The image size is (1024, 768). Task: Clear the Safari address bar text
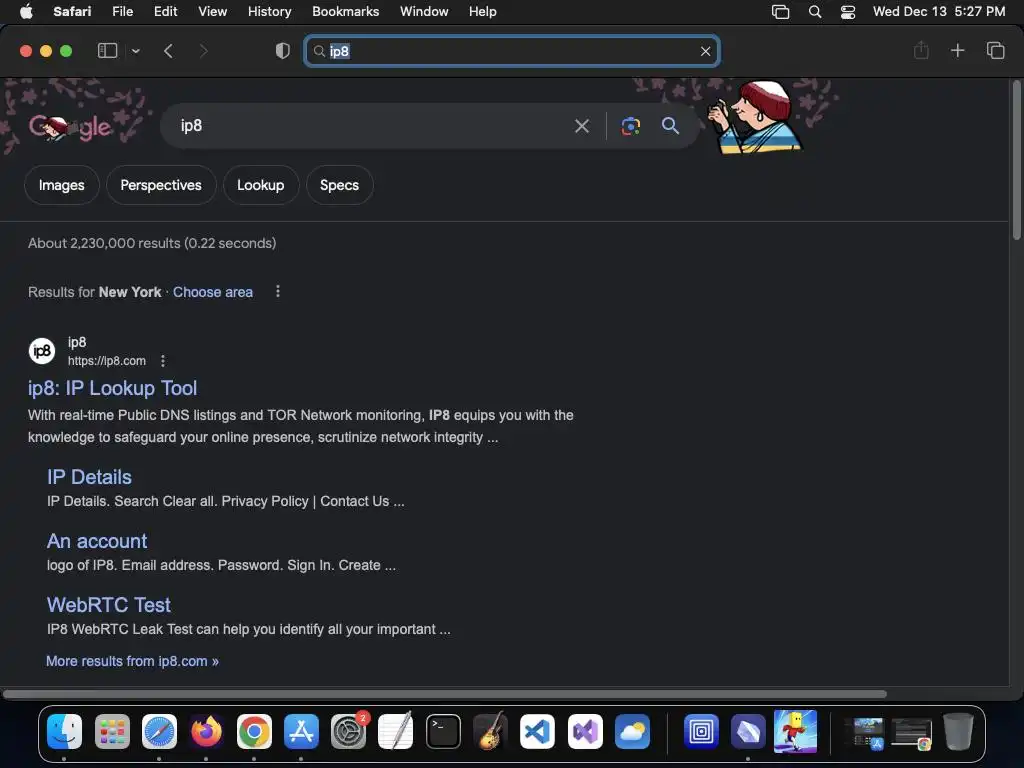click(705, 51)
